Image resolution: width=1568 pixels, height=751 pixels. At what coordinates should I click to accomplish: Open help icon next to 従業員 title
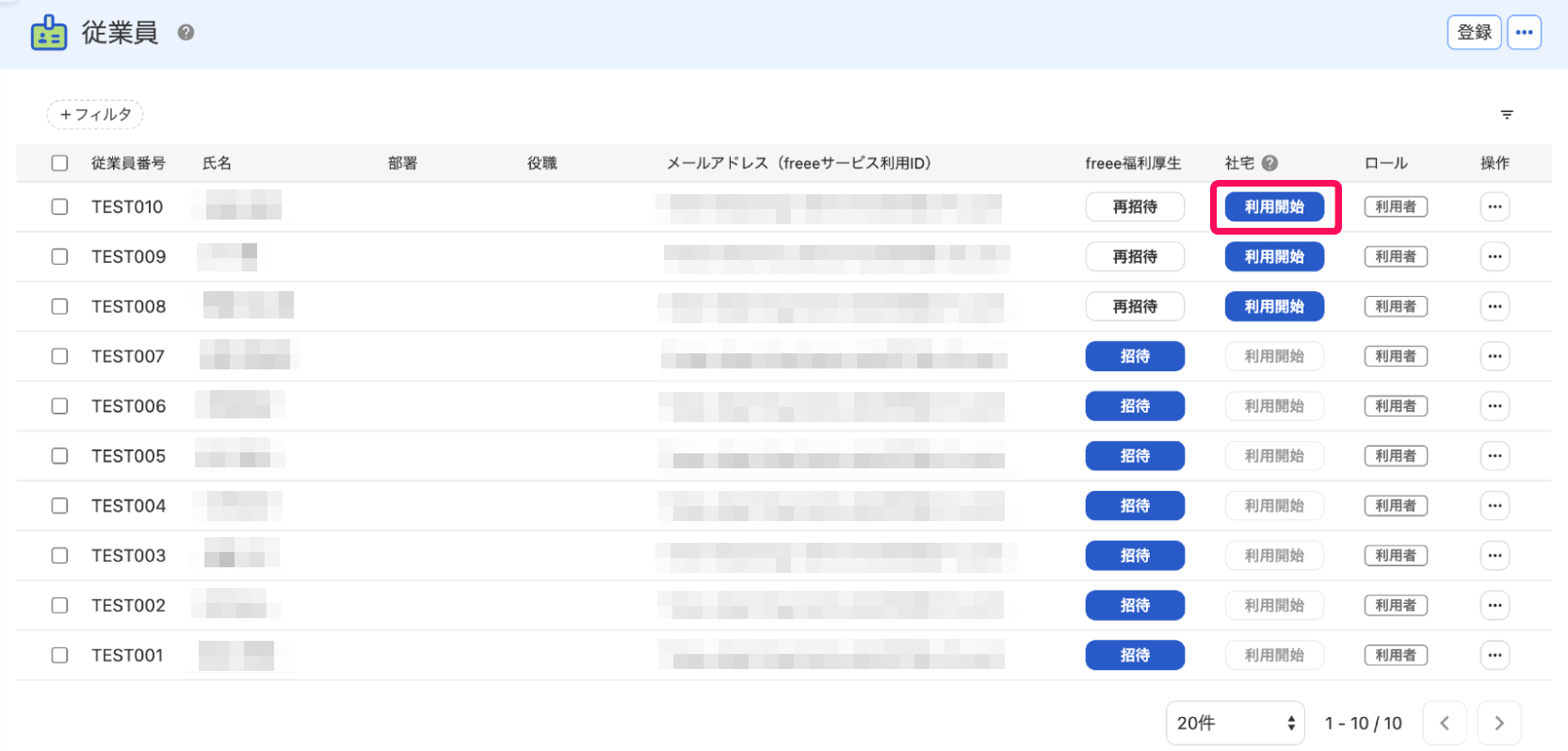[186, 33]
